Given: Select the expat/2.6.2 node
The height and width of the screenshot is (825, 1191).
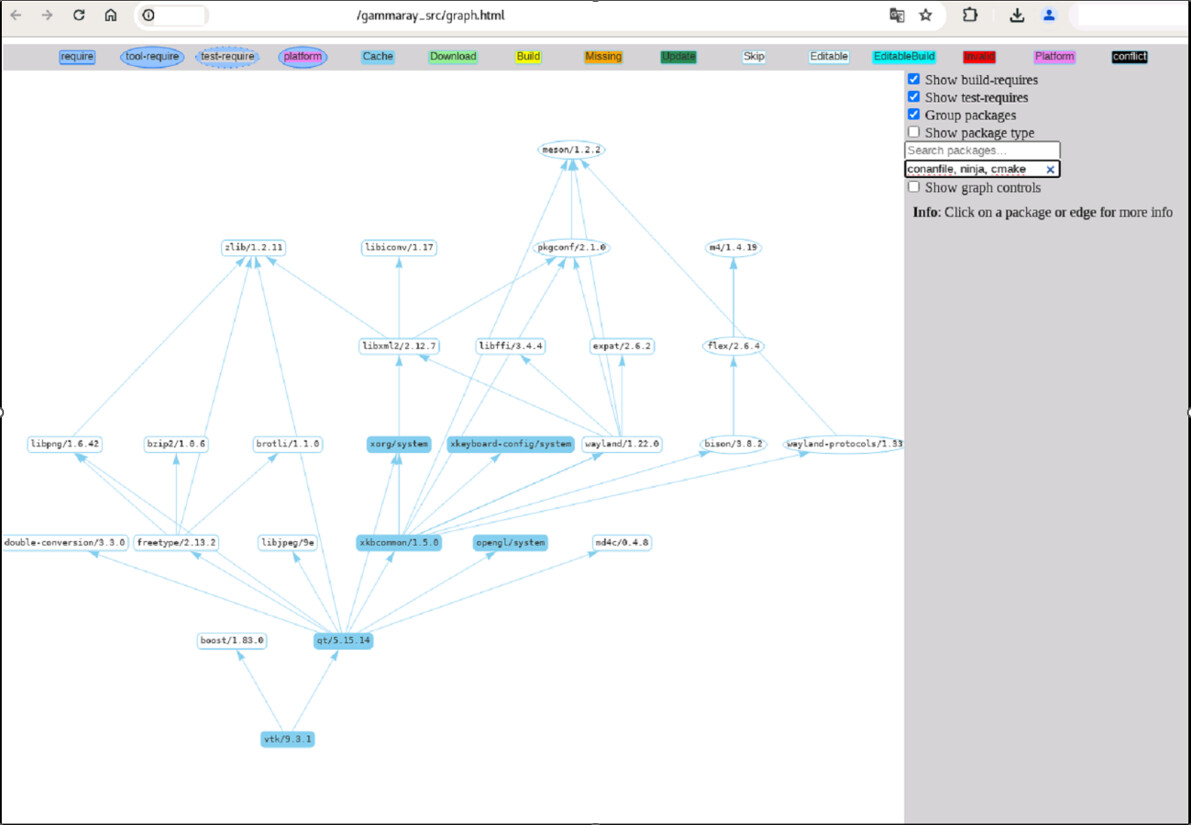Looking at the screenshot, I should tap(621, 346).
